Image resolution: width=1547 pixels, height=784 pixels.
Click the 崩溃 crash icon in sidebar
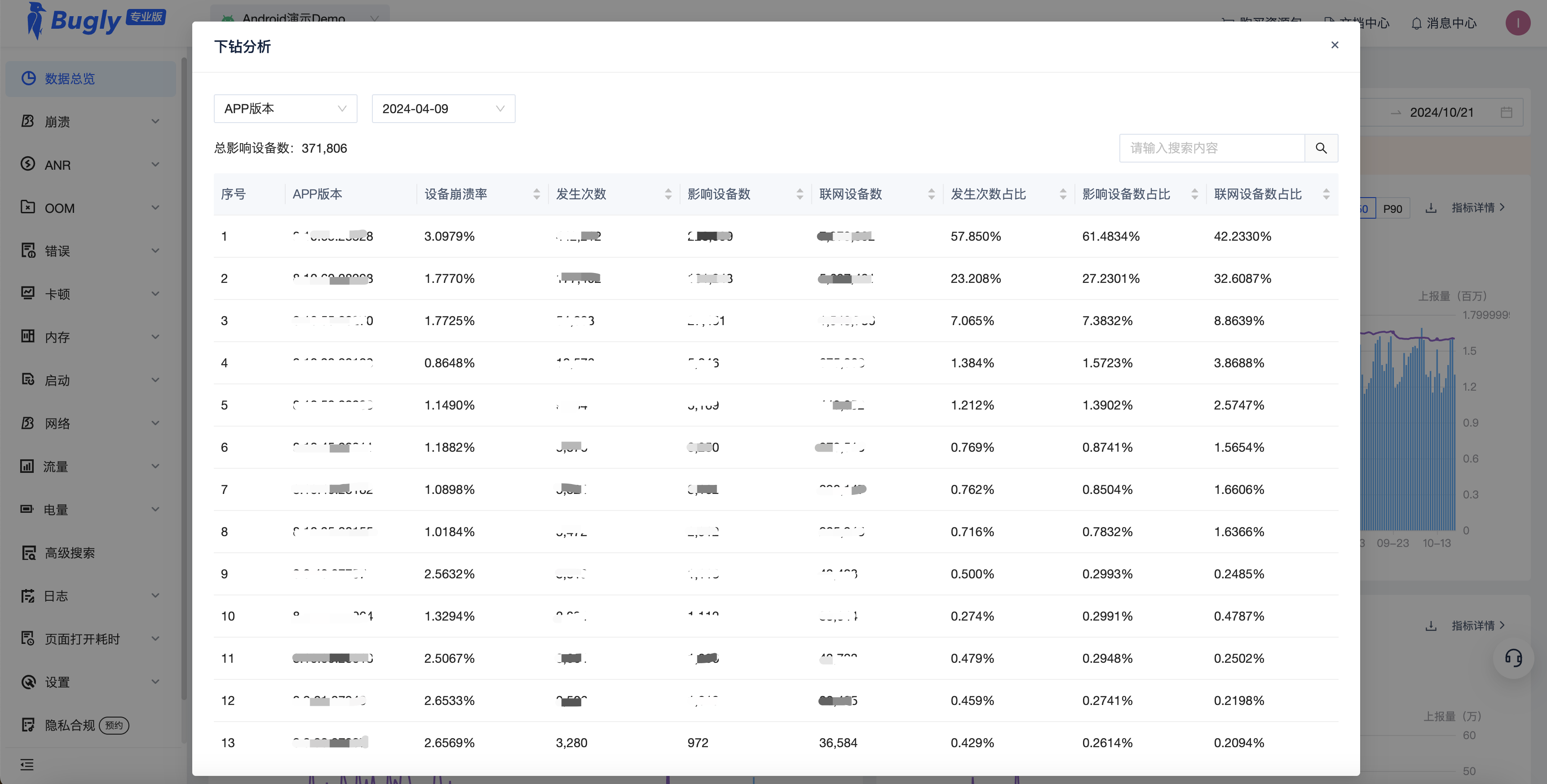click(x=28, y=121)
